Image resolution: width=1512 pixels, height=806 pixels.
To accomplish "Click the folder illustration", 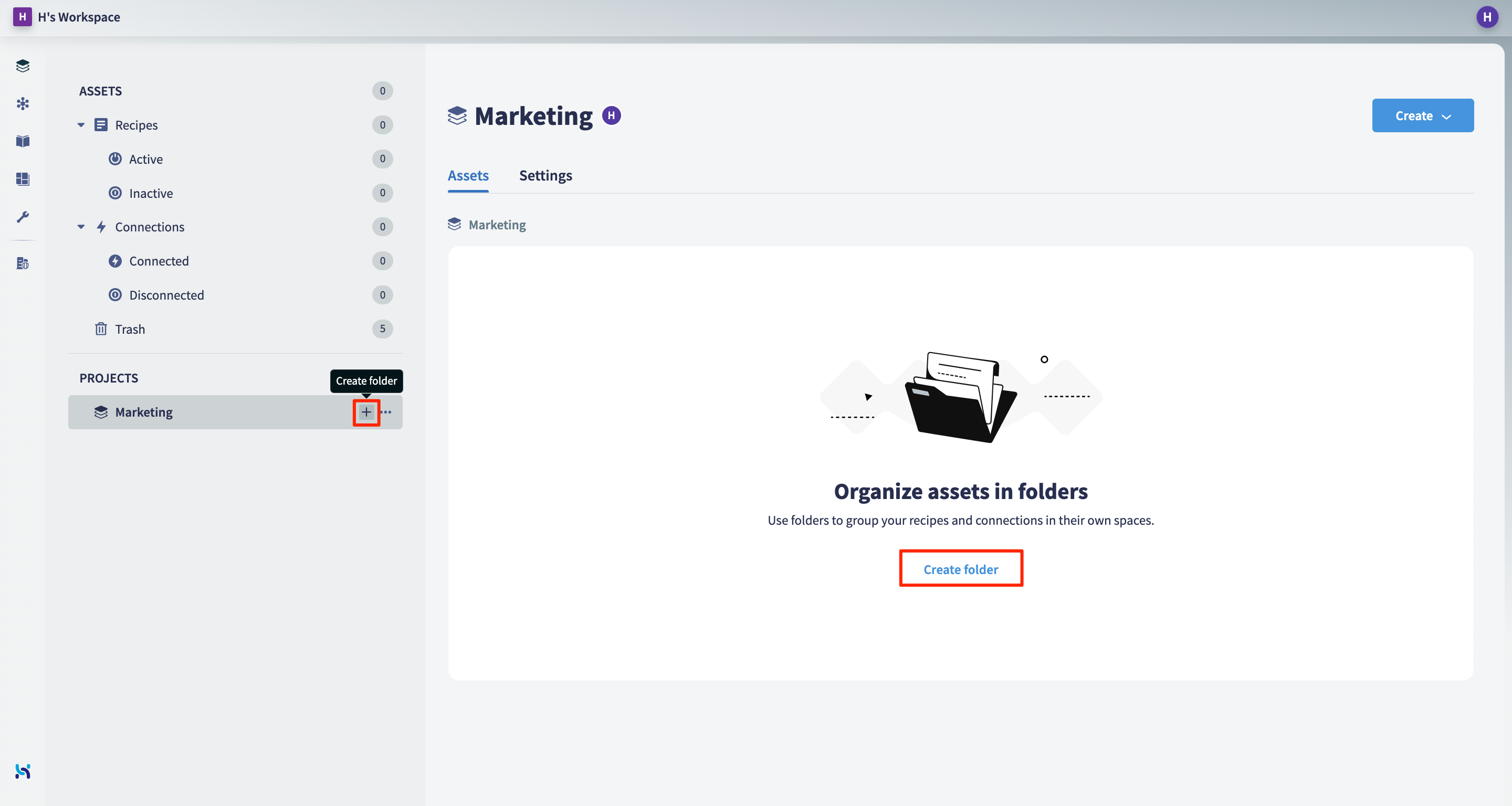I will 961,397.
